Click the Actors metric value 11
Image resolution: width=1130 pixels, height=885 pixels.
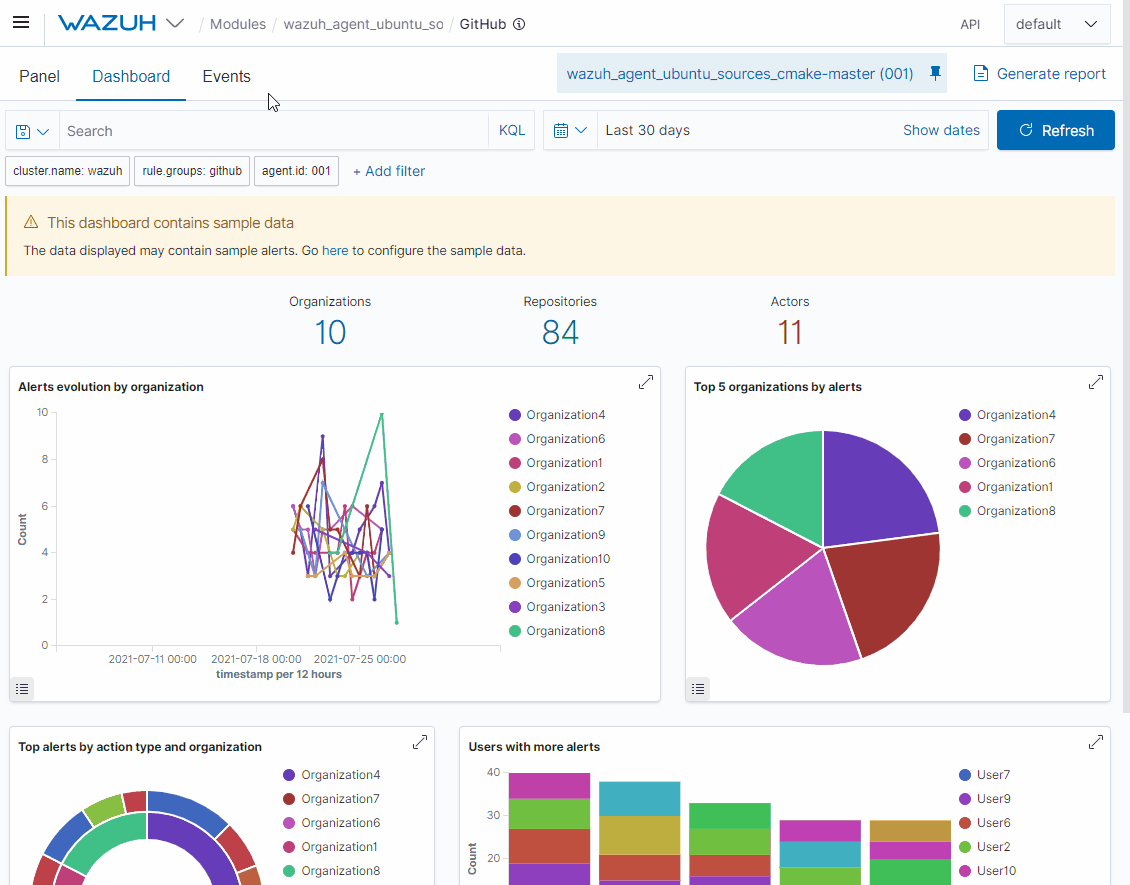point(790,332)
